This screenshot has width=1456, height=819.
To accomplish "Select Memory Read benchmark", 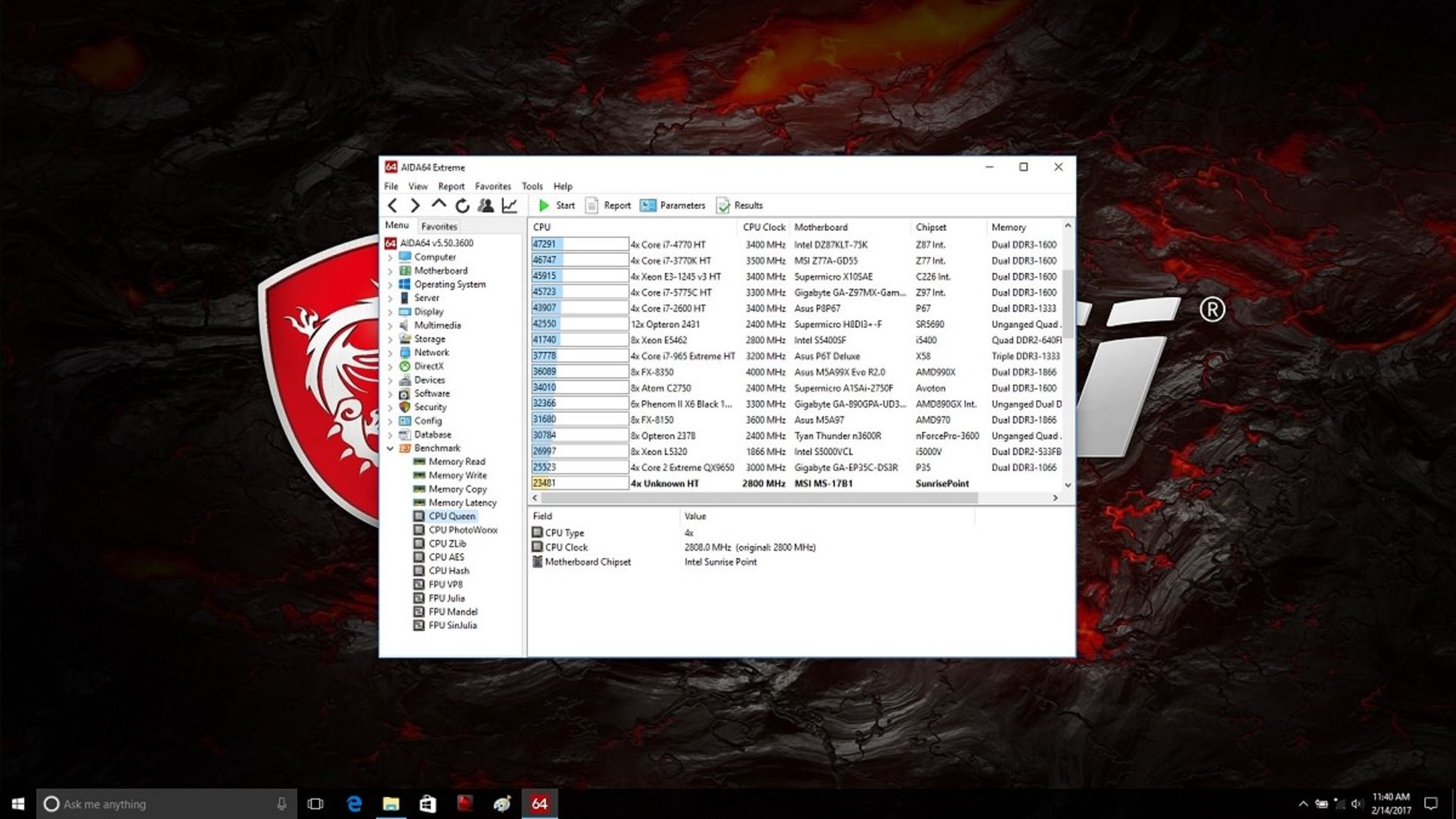I will [457, 462].
